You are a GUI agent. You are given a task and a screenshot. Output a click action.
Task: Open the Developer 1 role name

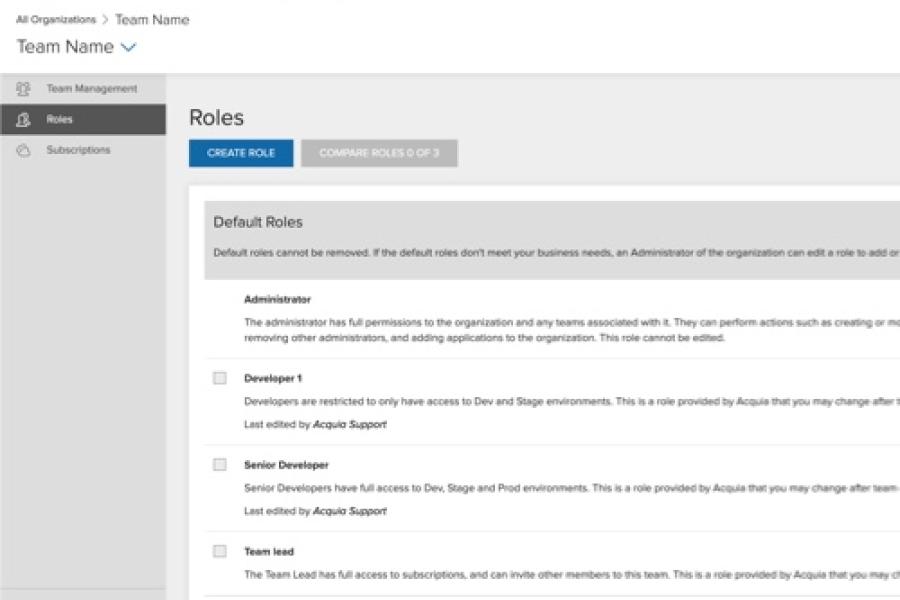(272, 378)
